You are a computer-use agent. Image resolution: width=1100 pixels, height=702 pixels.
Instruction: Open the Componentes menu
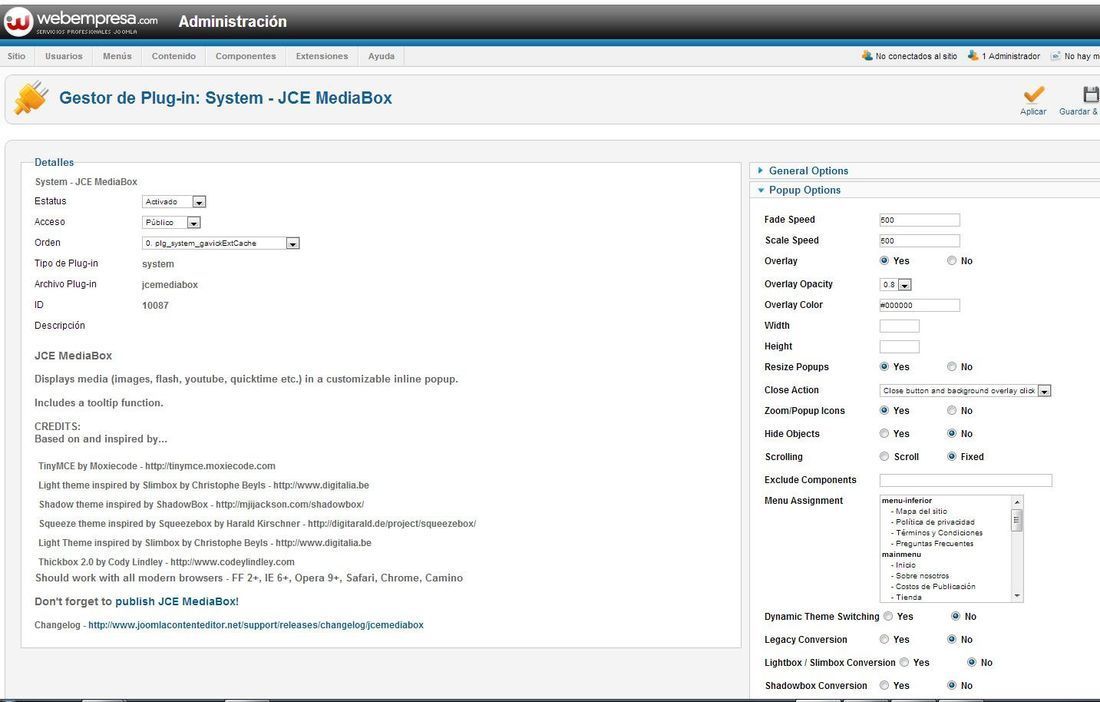(x=246, y=56)
